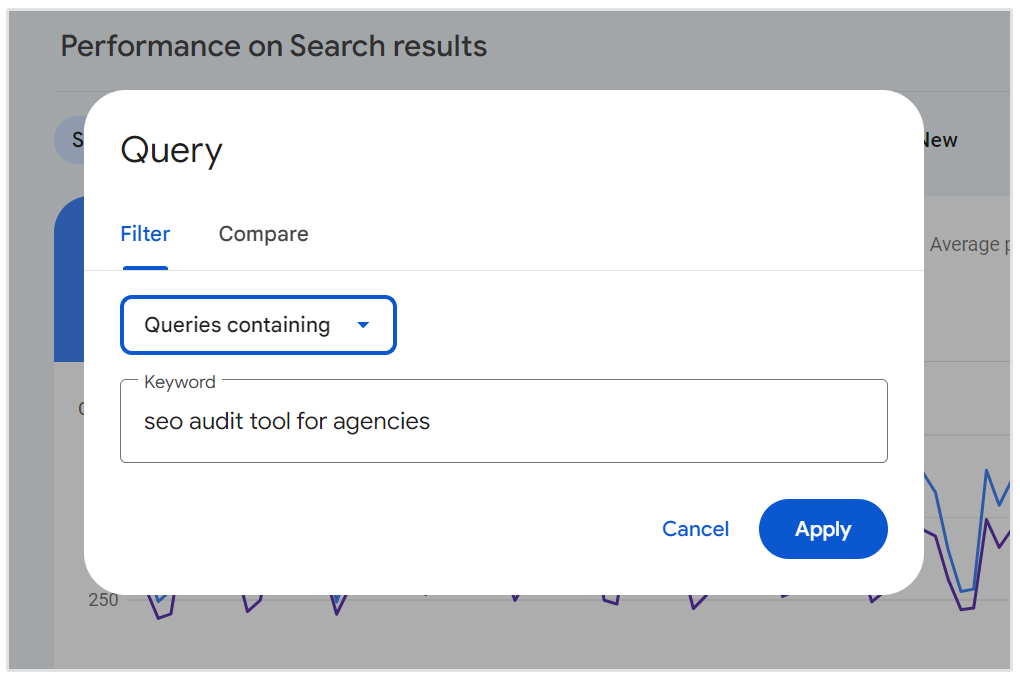Image resolution: width=1020 pixels, height=680 pixels.
Task: Cancel the Query filter dialog
Action: tap(695, 529)
